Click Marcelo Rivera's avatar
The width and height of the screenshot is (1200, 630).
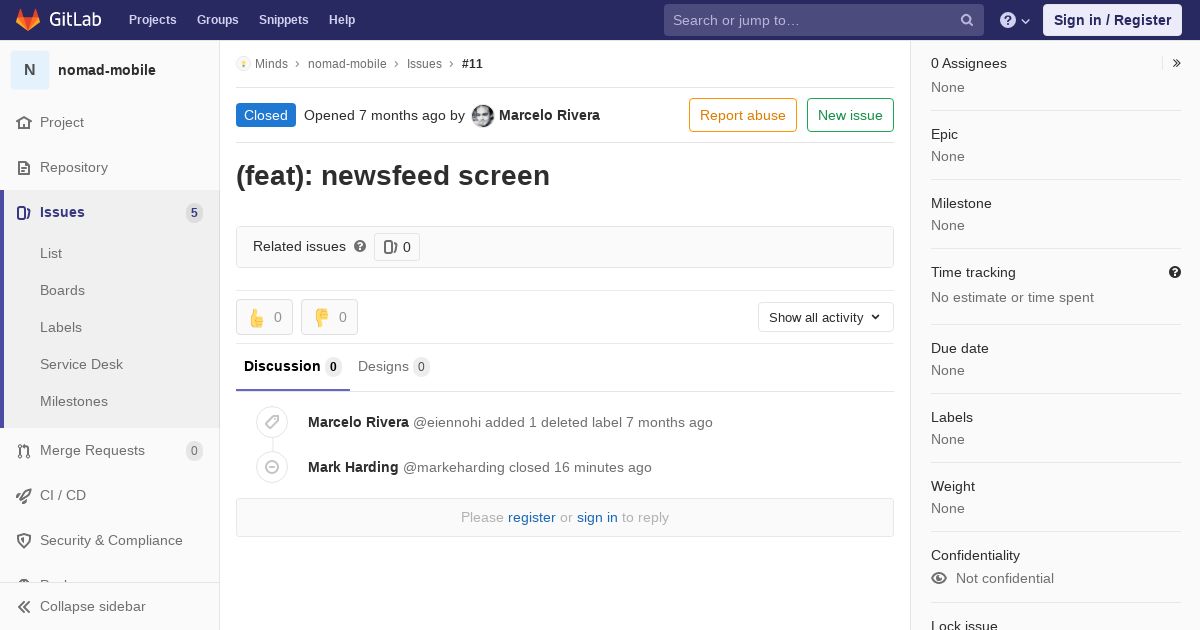tap(483, 116)
